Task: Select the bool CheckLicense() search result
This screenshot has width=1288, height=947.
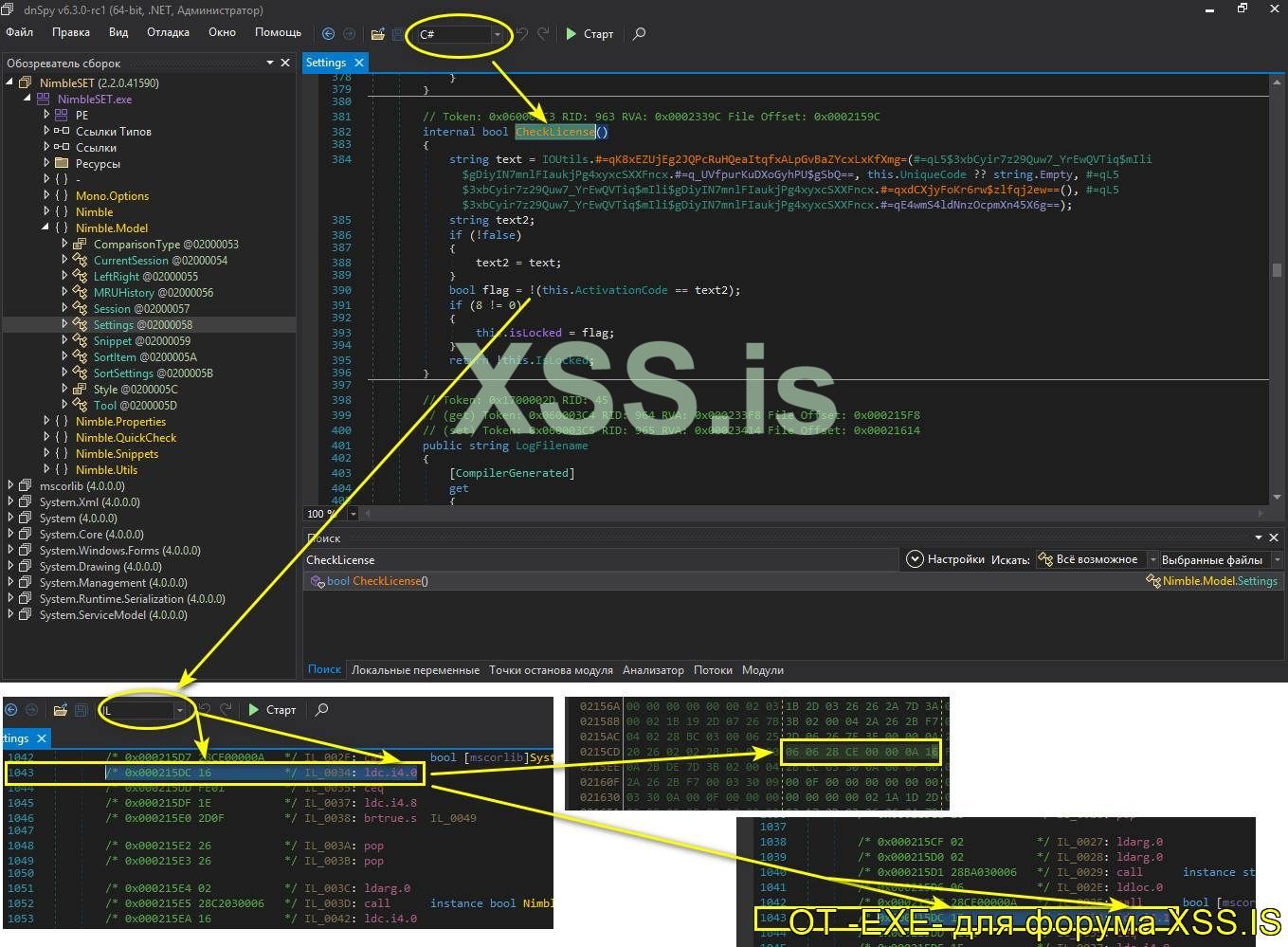Action: [x=377, y=581]
